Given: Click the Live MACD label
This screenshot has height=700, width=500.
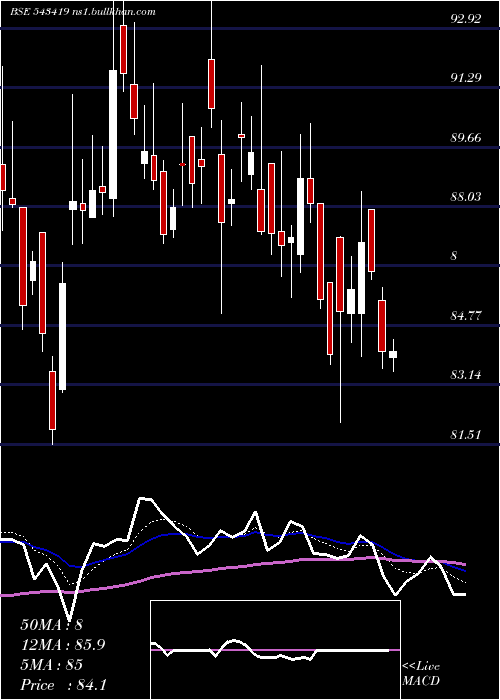Looking at the screenshot, I should pyautogui.click(x=421, y=674).
